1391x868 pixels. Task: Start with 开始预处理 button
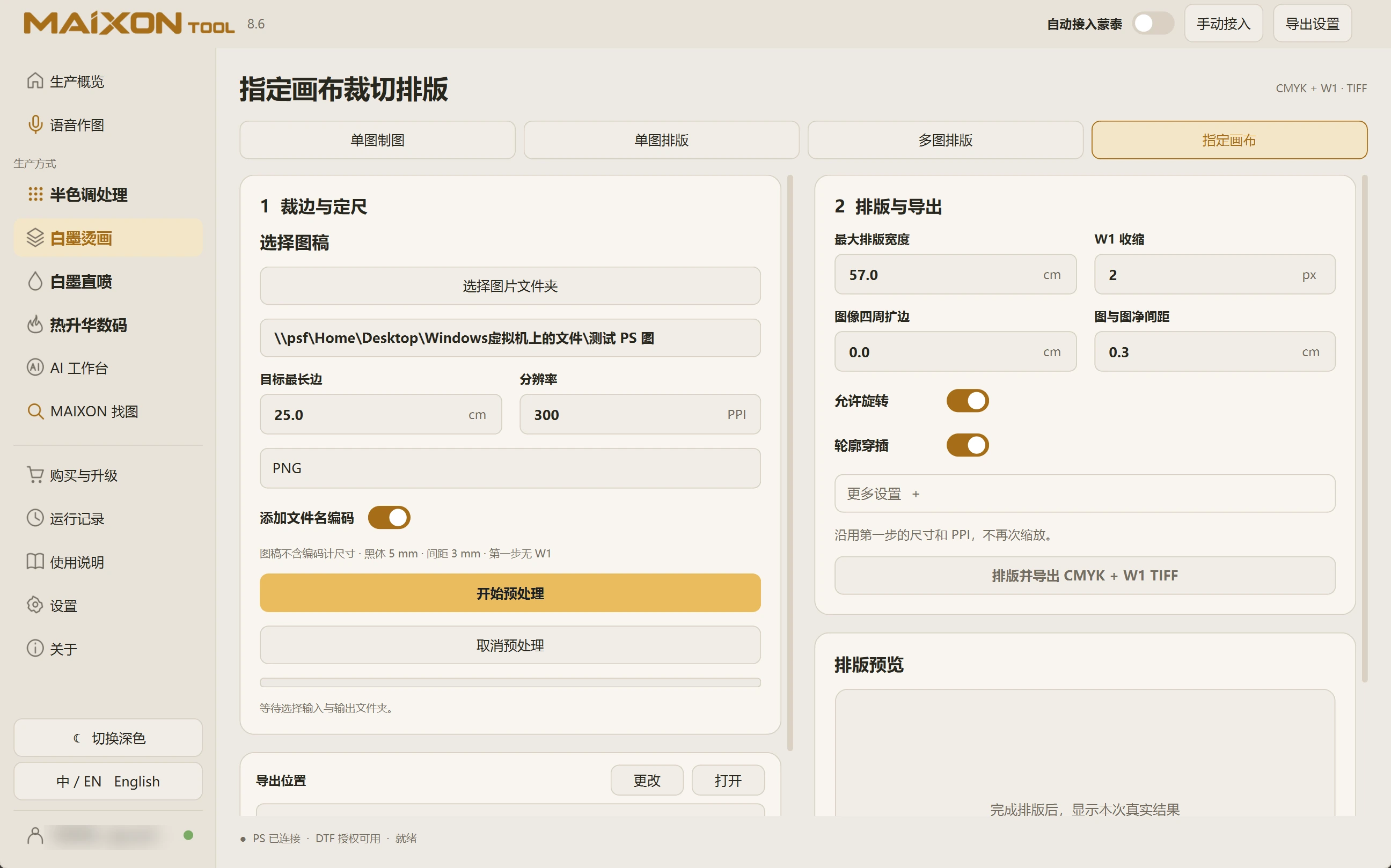tap(510, 593)
